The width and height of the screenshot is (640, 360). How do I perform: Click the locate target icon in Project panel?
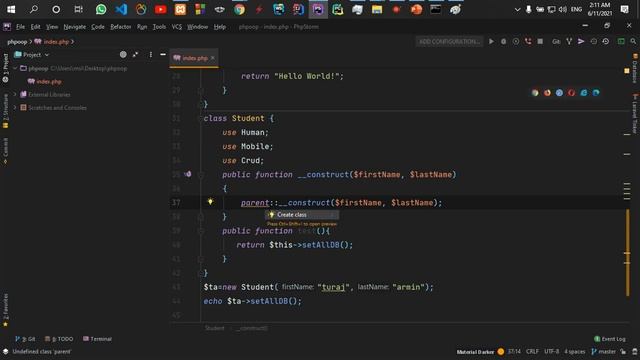point(123,55)
